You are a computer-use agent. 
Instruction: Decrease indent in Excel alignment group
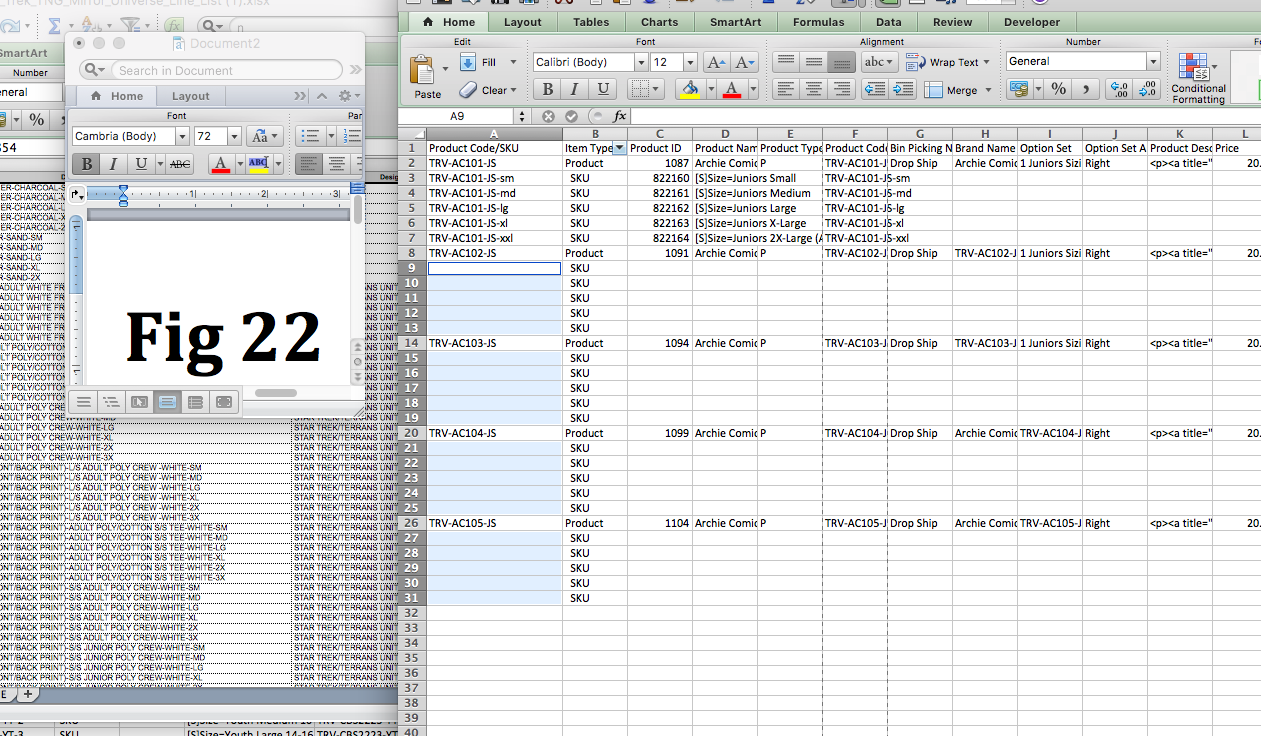875,89
